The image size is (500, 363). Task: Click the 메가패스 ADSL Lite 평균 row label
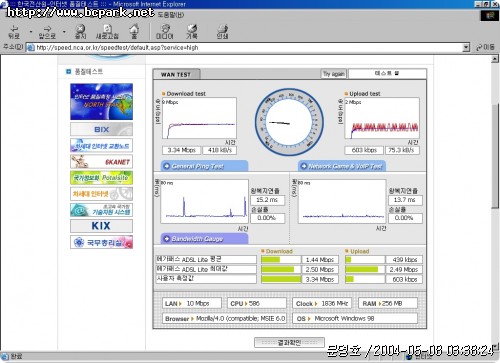[x=206, y=259]
